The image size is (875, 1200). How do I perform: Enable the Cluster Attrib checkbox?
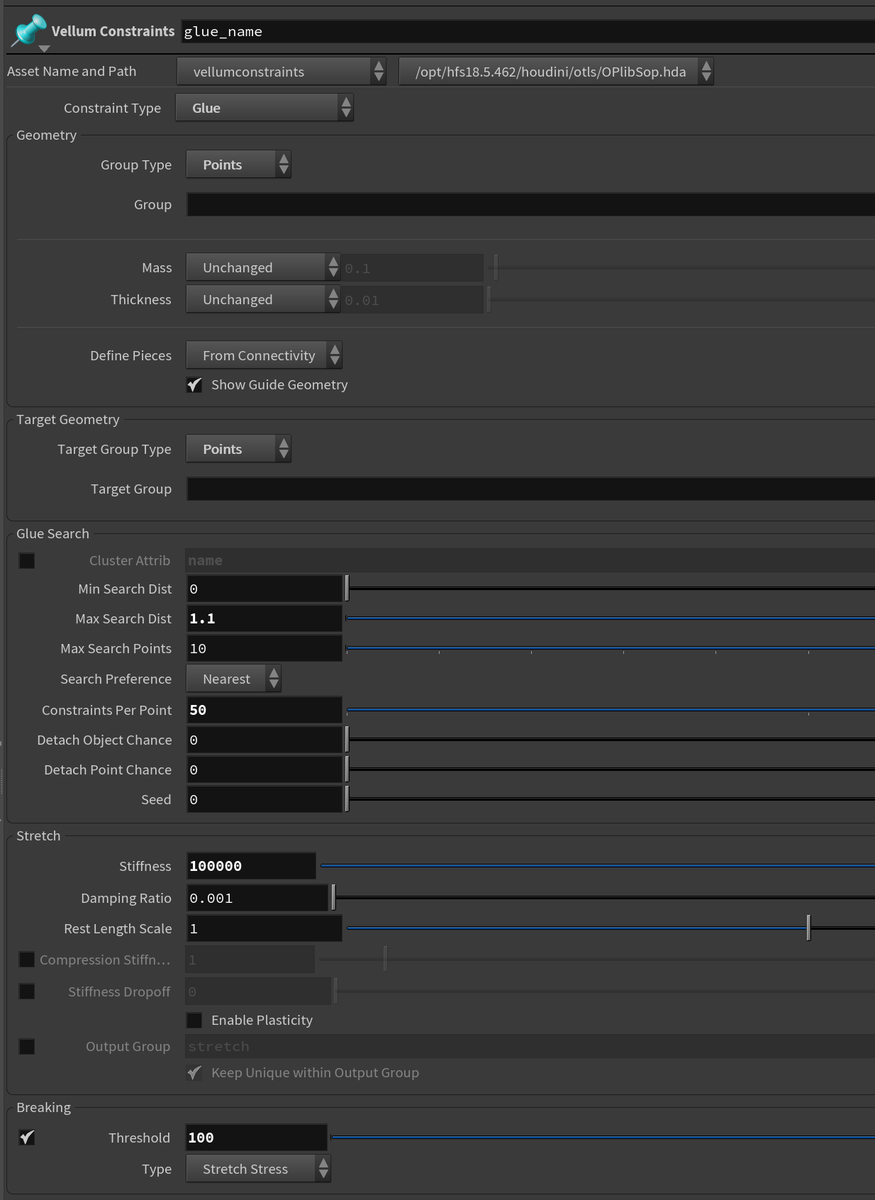pos(27,561)
